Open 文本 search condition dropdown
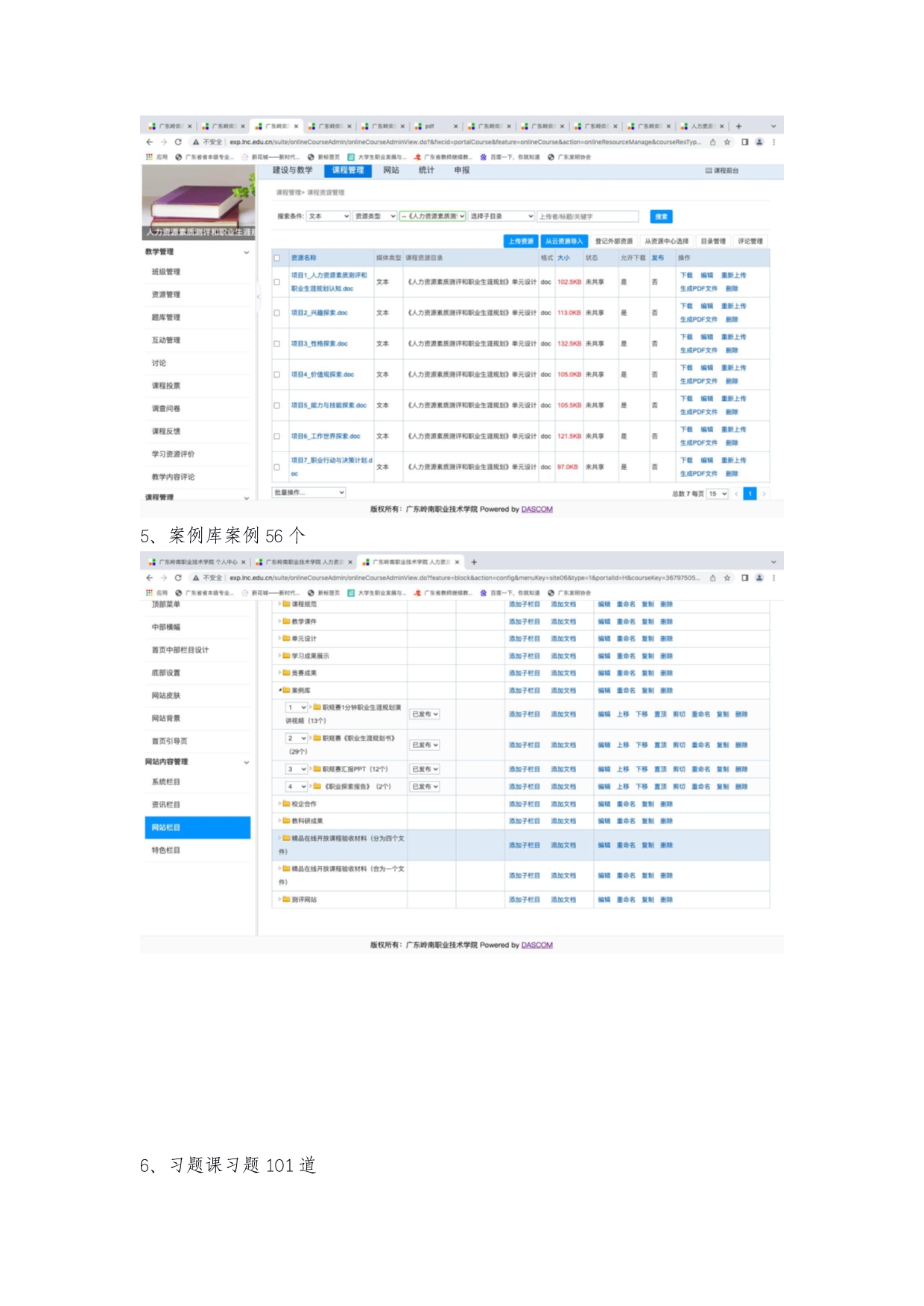The height and width of the screenshot is (1306, 924). point(329,216)
